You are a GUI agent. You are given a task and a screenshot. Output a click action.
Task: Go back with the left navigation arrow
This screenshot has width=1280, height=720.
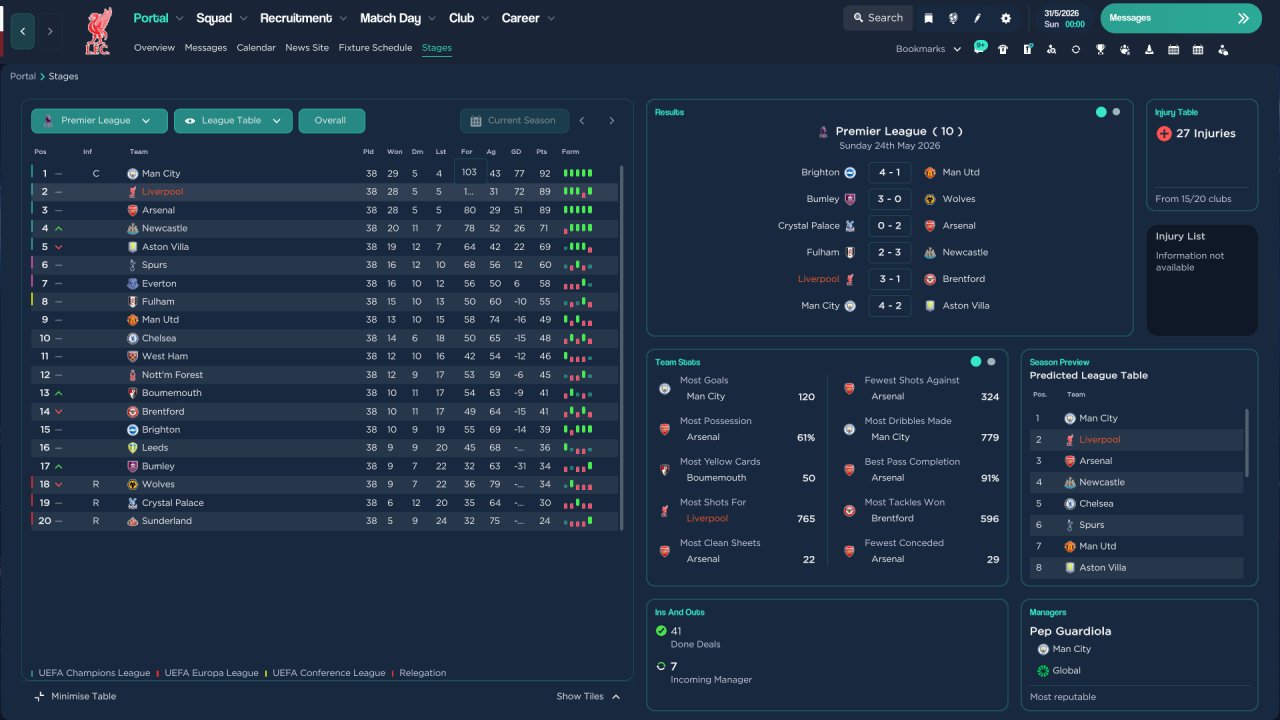pos(22,31)
